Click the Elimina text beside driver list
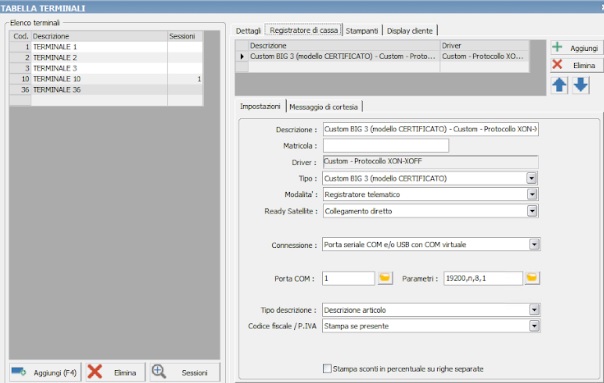604x383 pixels. pos(584,66)
